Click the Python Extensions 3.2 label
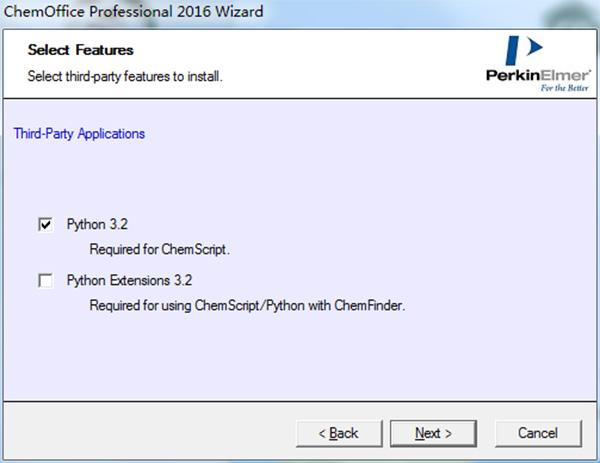Viewport: 600px width, 463px height. pyautogui.click(x=129, y=280)
